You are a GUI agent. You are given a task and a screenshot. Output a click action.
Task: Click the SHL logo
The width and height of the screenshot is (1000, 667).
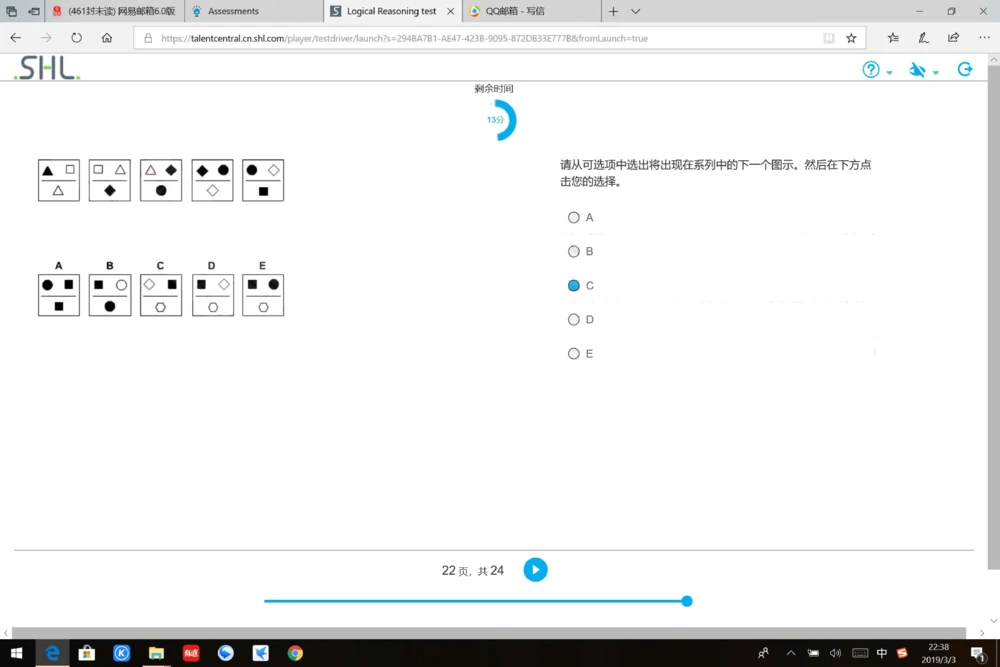coord(43,68)
